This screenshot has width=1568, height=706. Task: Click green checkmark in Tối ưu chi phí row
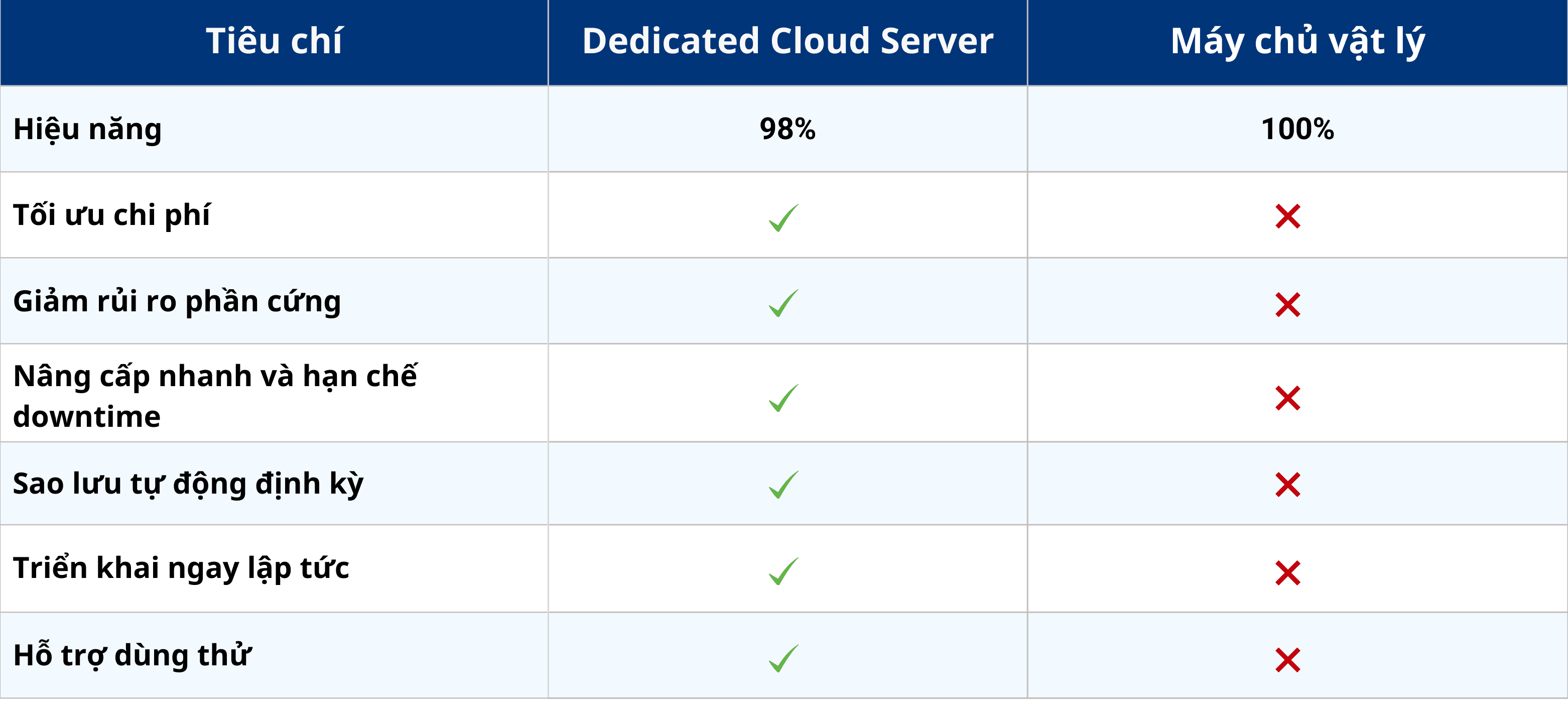pyautogui.click(x=783, y=217)
